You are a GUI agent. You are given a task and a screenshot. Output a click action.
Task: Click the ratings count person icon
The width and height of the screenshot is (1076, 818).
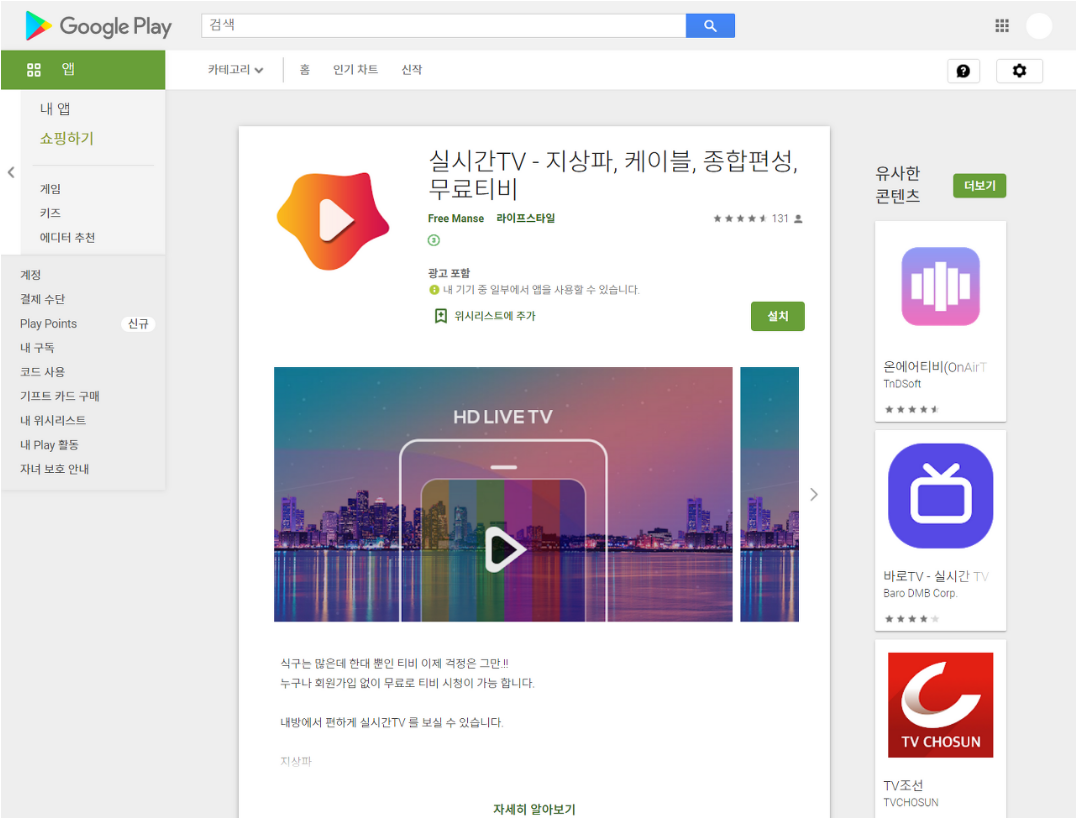(x=798, y=219)
